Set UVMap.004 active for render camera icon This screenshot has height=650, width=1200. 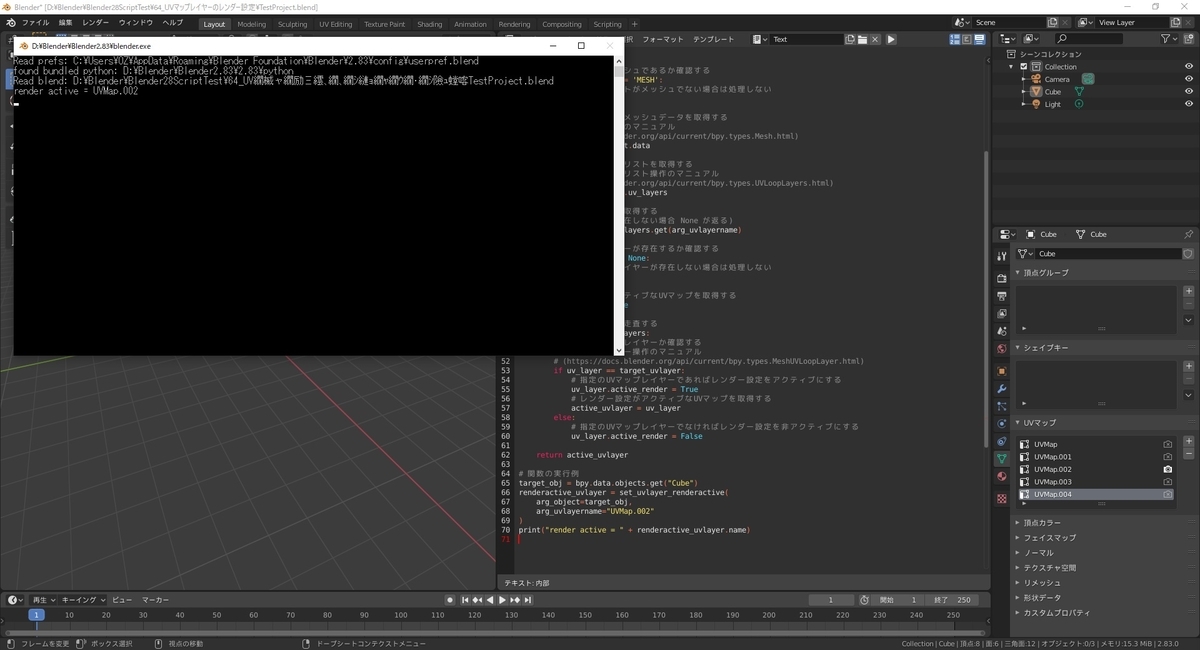coord(1167,494)
